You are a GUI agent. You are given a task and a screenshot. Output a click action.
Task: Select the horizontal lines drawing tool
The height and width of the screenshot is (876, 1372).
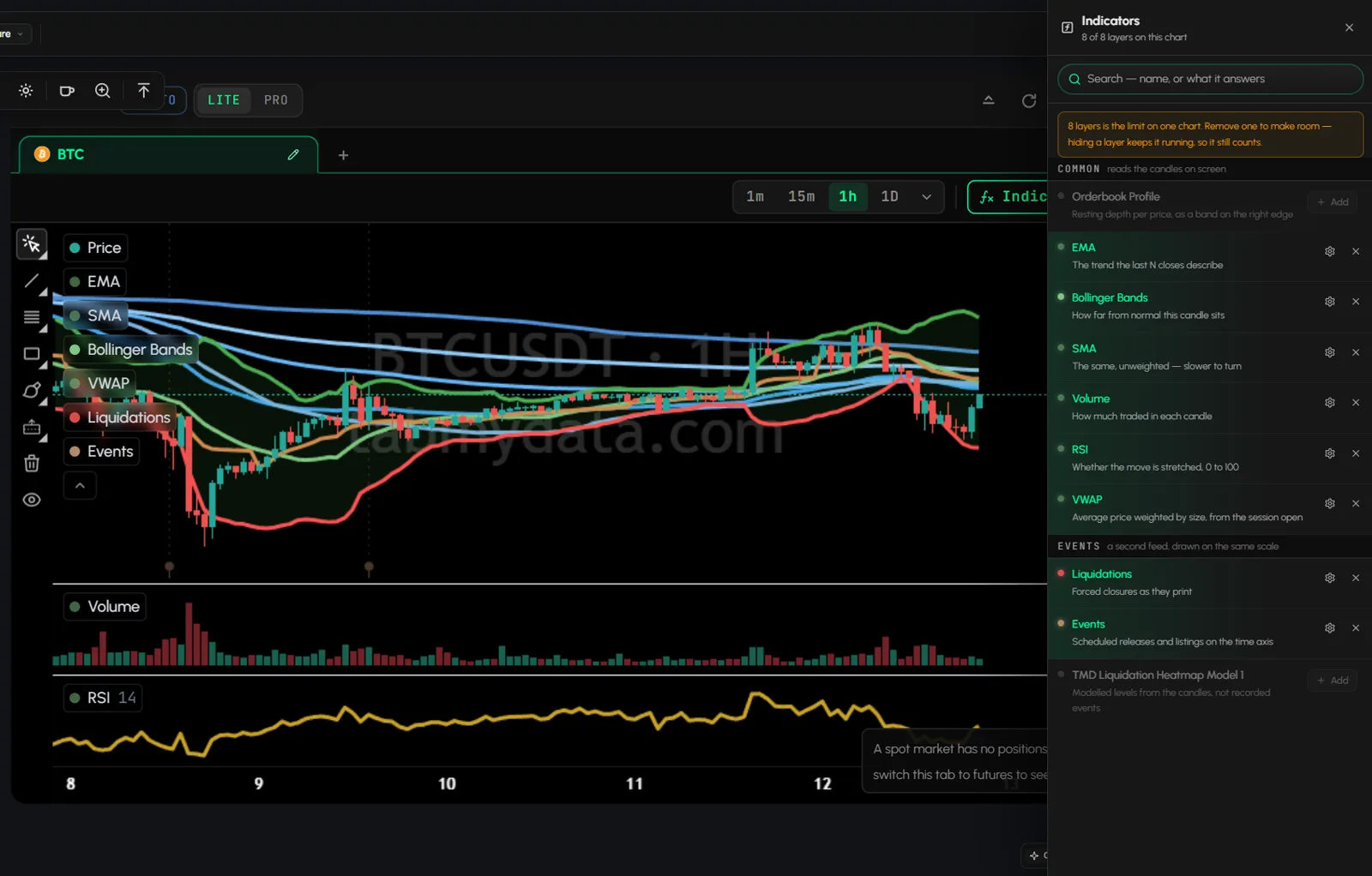coord(32,317)
